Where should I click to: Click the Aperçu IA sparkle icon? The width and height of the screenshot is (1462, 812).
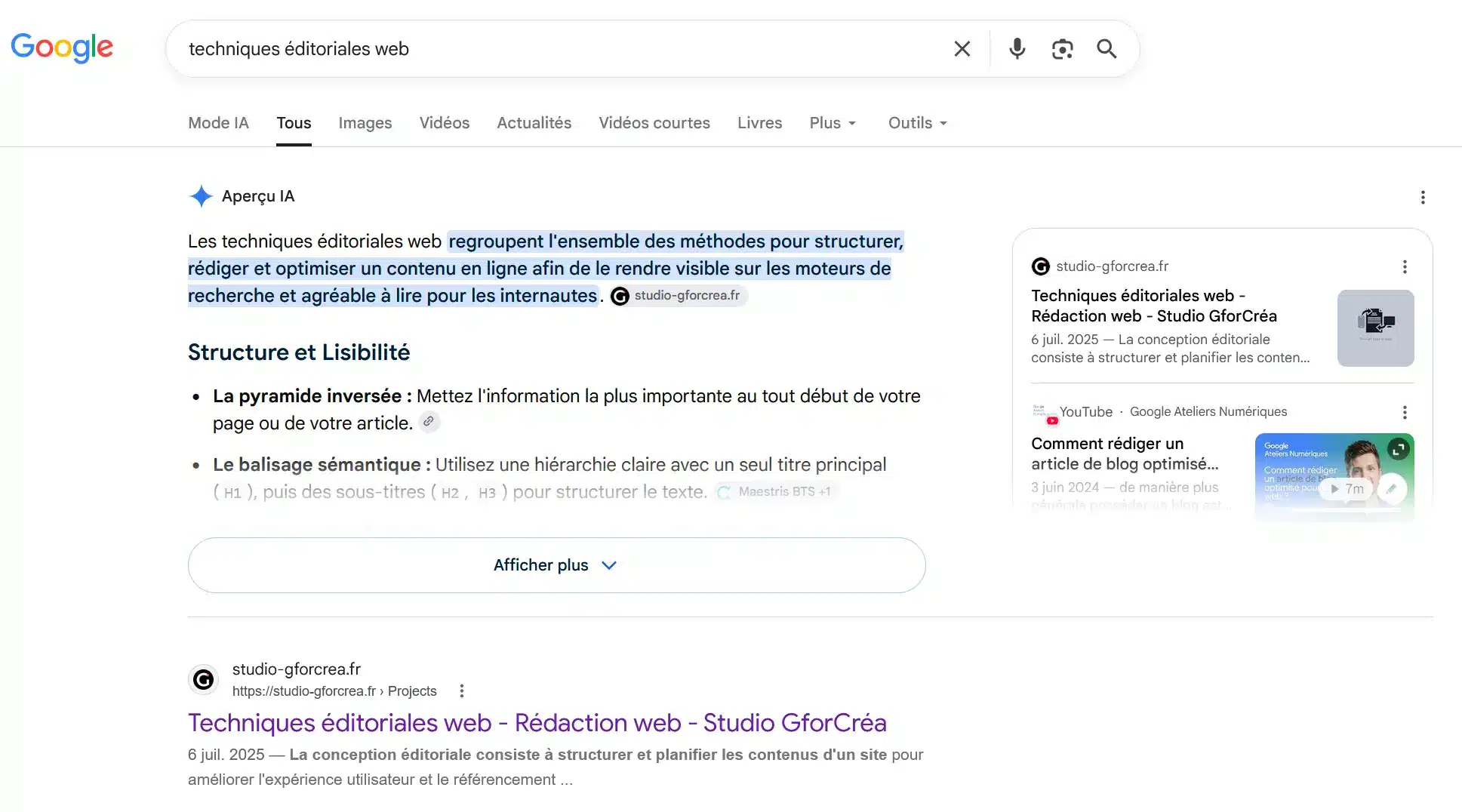coord(201,196)
